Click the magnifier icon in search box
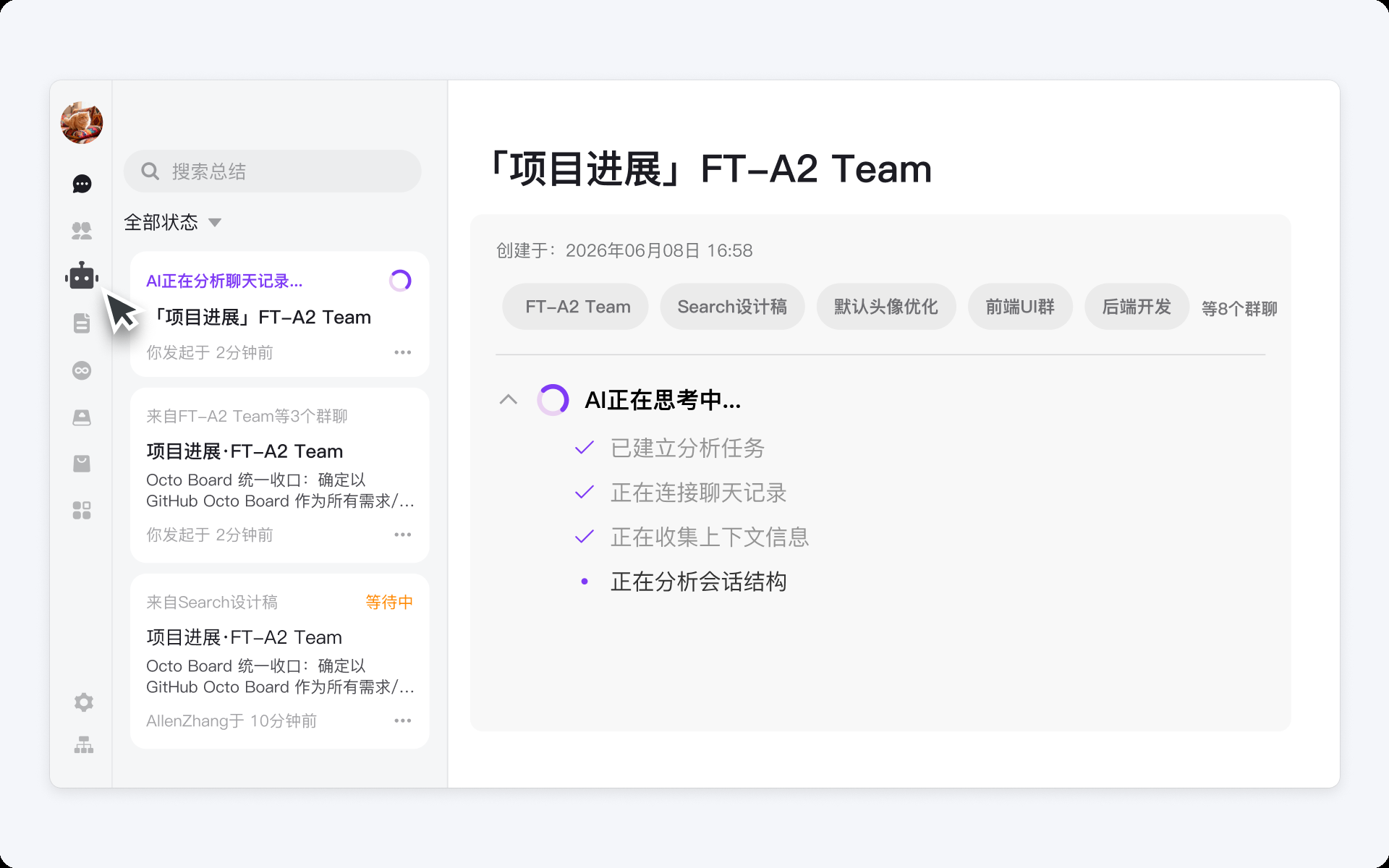Image resolution: width=1389 pixels, height=868 pixels. [x=150, y=171]
